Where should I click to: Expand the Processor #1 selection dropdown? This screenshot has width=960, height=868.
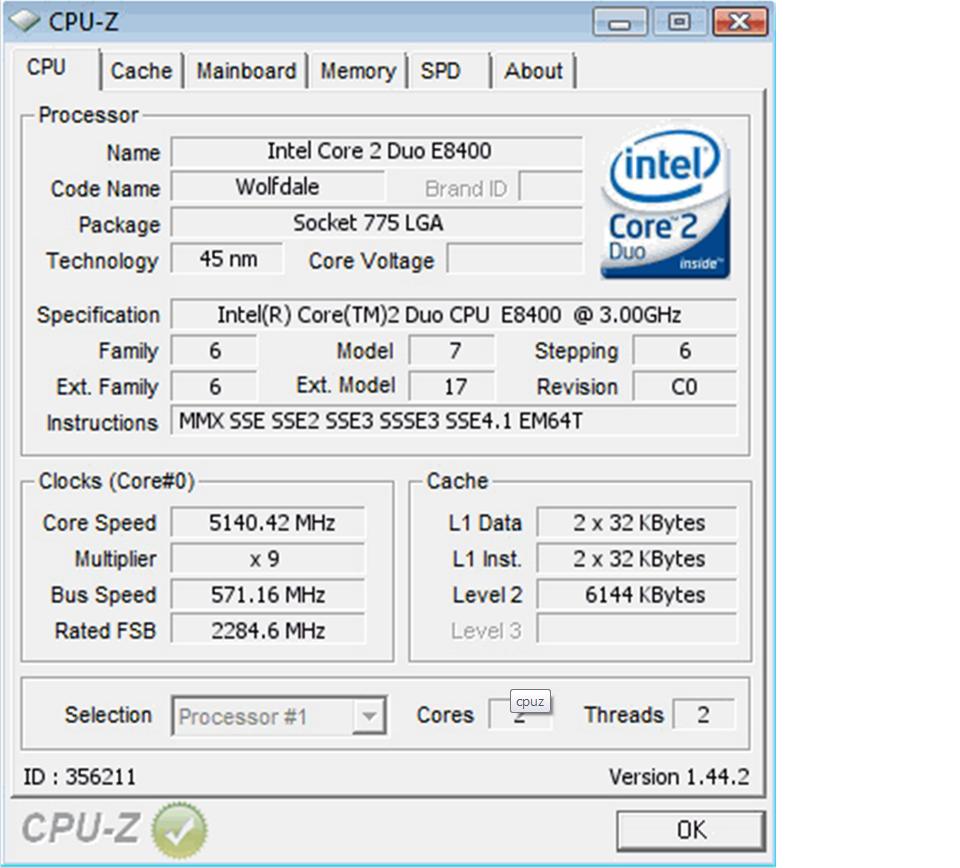(x=369, y=716)
